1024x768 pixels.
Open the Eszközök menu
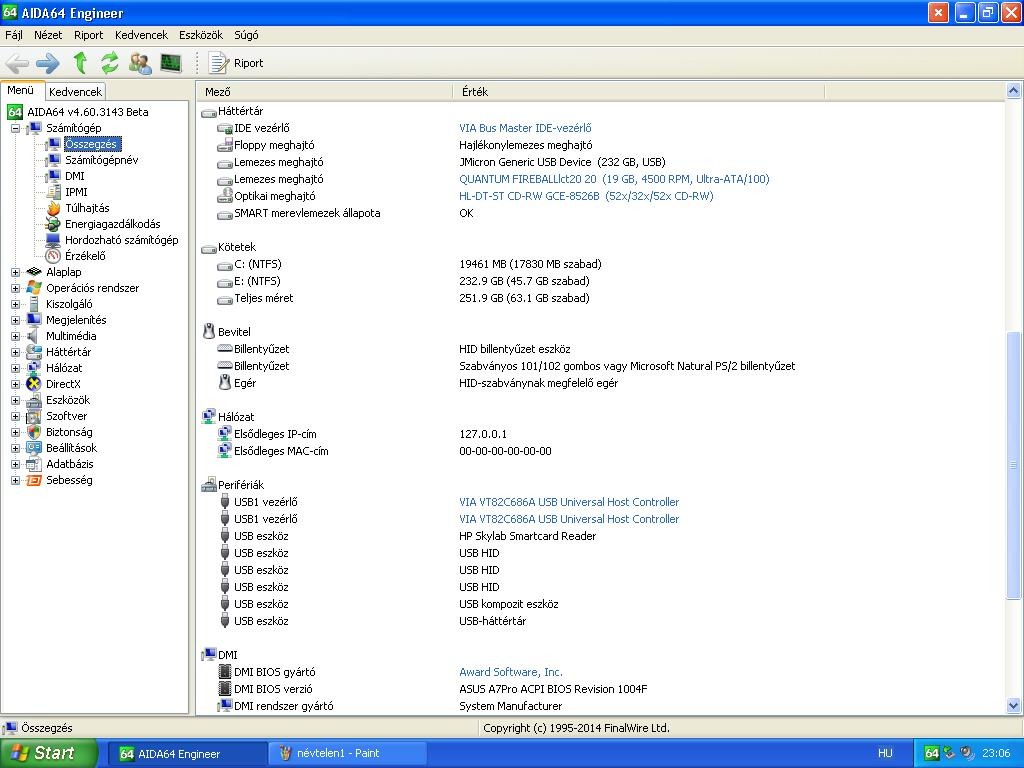[x=201, y=35]
